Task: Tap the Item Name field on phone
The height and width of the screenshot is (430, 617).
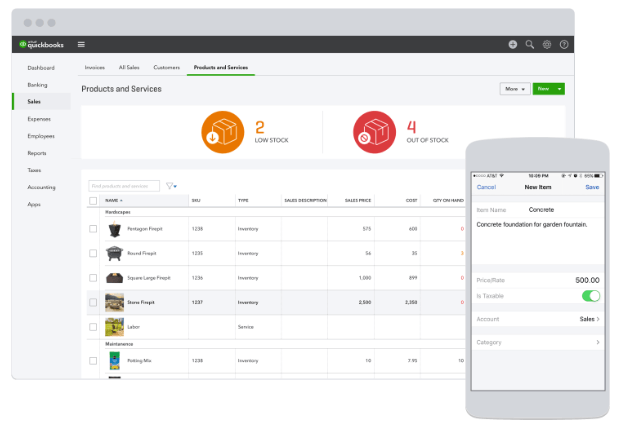Action: click(x=538, y=210)
